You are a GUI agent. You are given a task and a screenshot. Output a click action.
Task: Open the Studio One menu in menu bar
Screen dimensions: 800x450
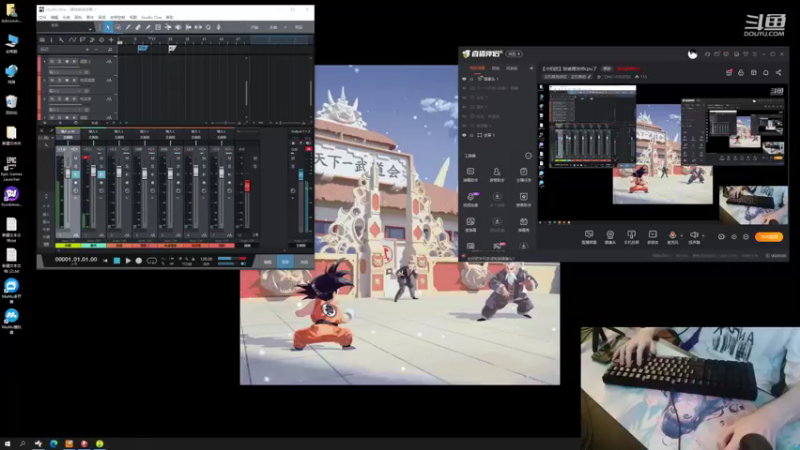(x=151, y=17)
